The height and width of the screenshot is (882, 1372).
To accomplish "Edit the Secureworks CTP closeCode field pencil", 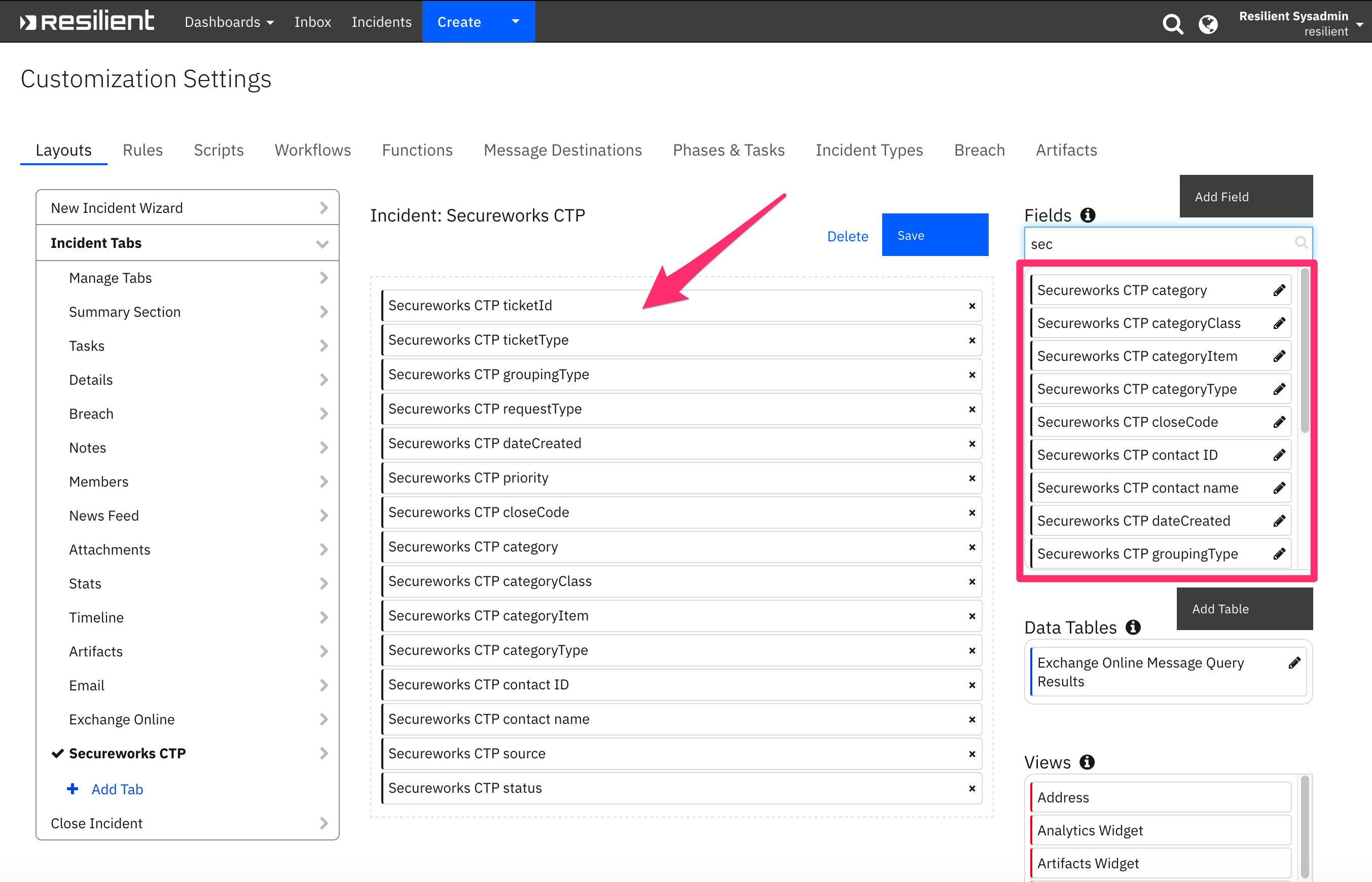I will [x=1279, y=422].
